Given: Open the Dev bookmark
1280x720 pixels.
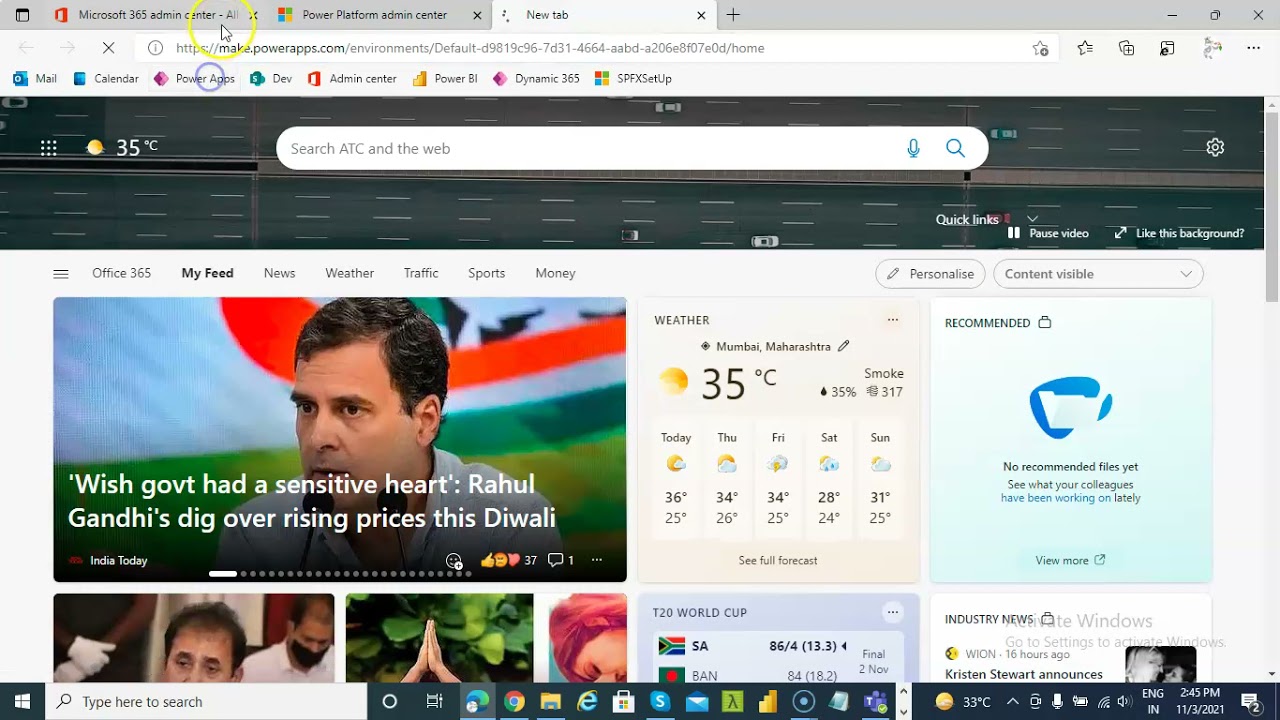Looking at the screenshot, I should pos(271,78).
